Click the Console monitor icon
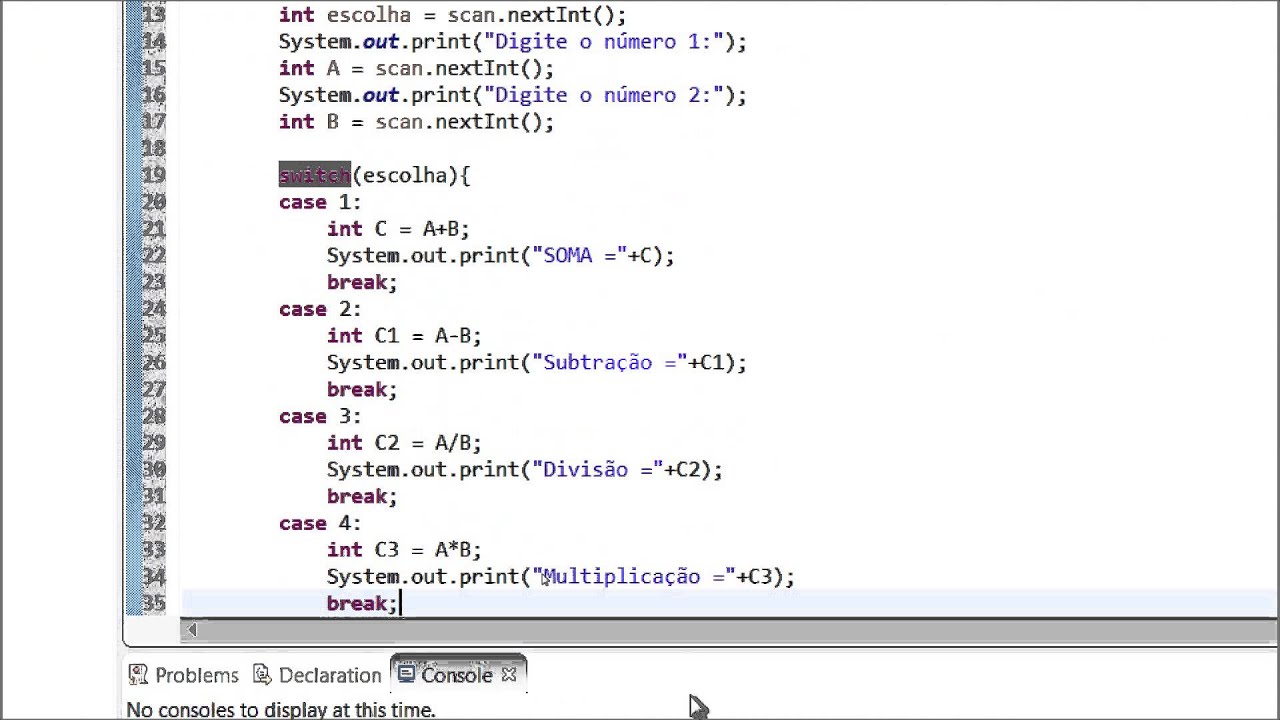Viewport: 1280px width, 720px height. point(406,675)
